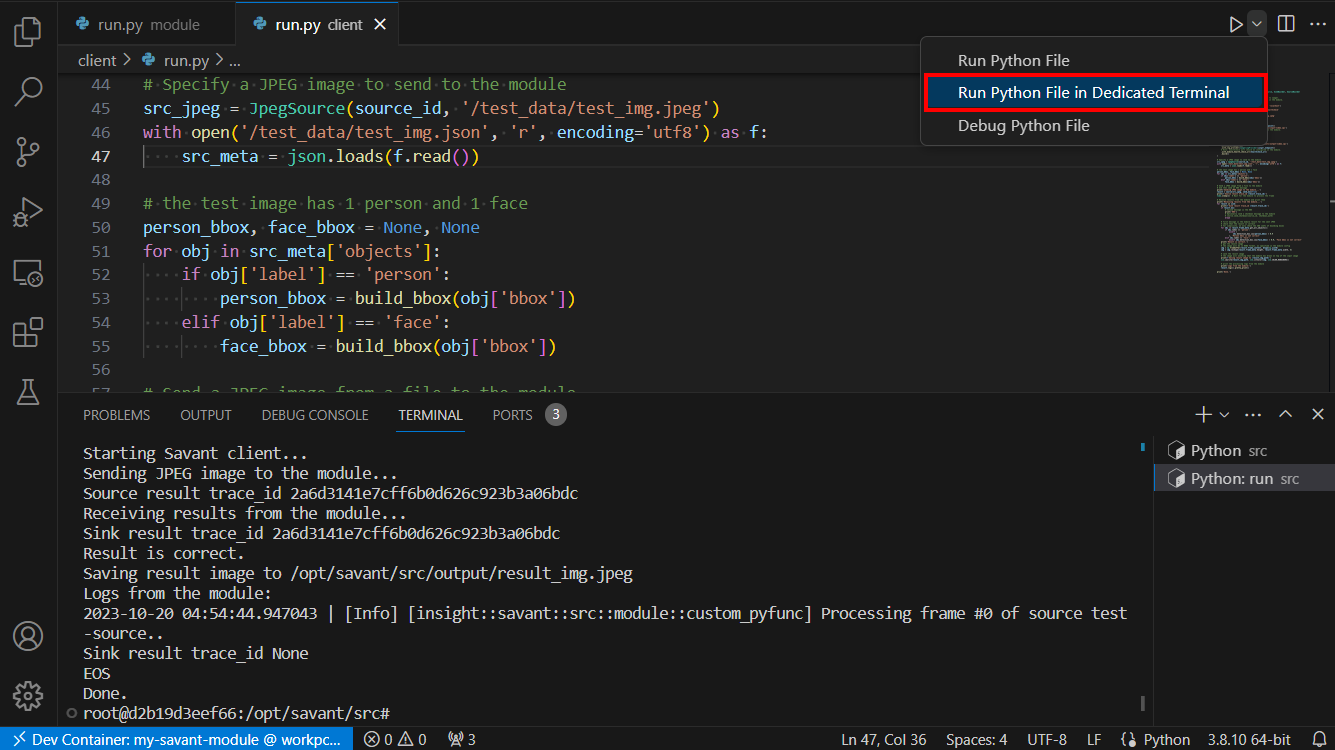Open the Explorer view in activity bar

[x=28, y=32]
